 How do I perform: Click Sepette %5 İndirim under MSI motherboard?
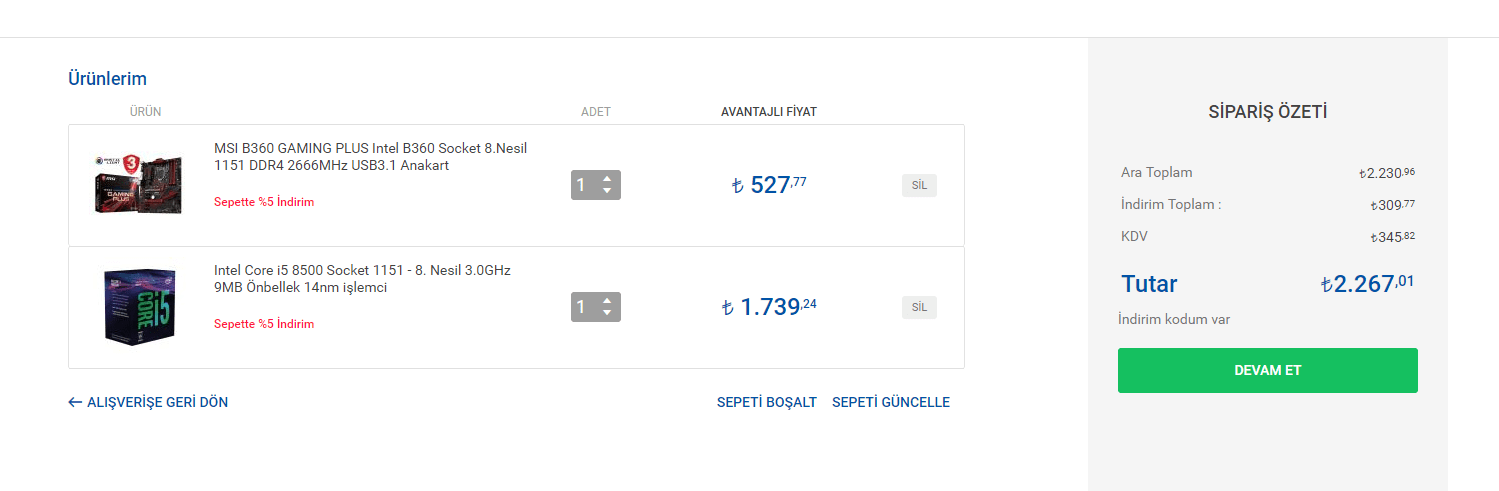click(264, 202)
